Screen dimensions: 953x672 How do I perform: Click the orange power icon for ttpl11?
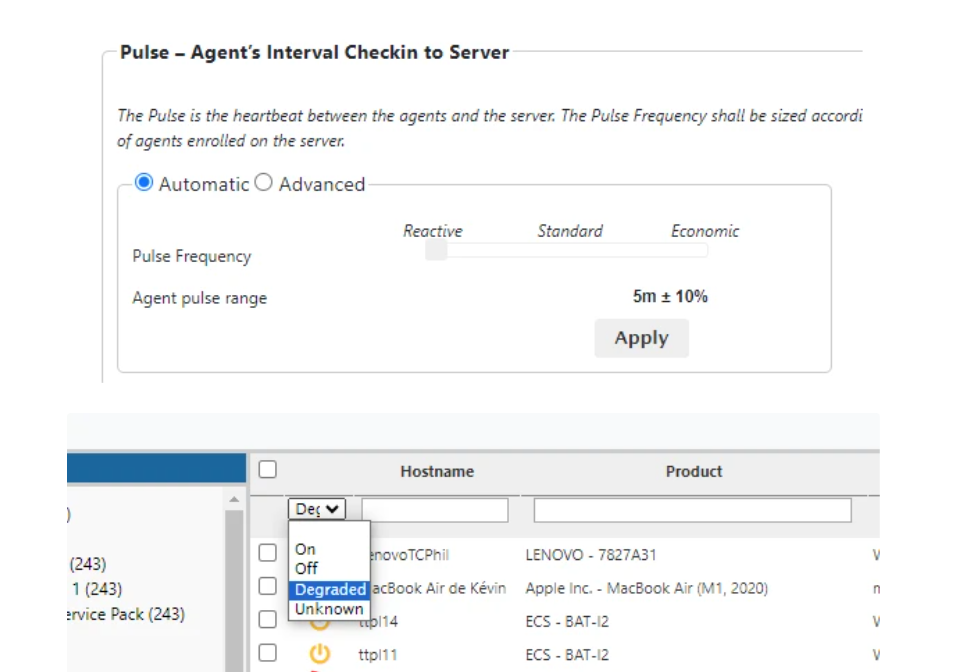(x=319, y=654)
